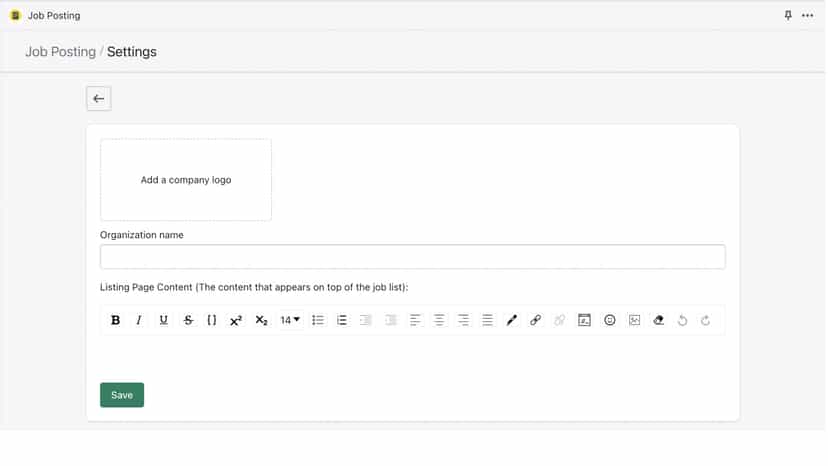Image resolution: width=828 pixels, height=466 pixels.
Task: Center align the text
Action: [x=439, y=320]
